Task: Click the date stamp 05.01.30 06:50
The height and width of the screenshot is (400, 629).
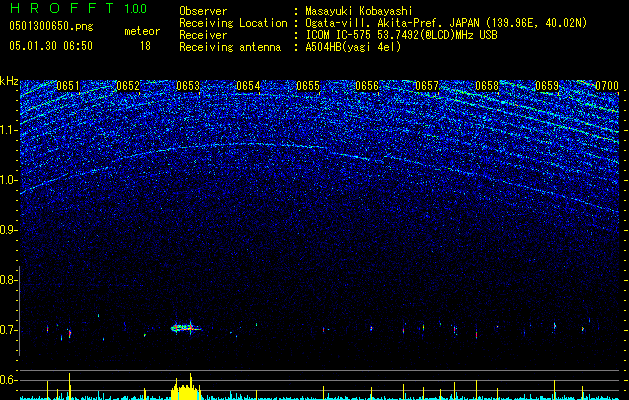Action: (51, 46)
